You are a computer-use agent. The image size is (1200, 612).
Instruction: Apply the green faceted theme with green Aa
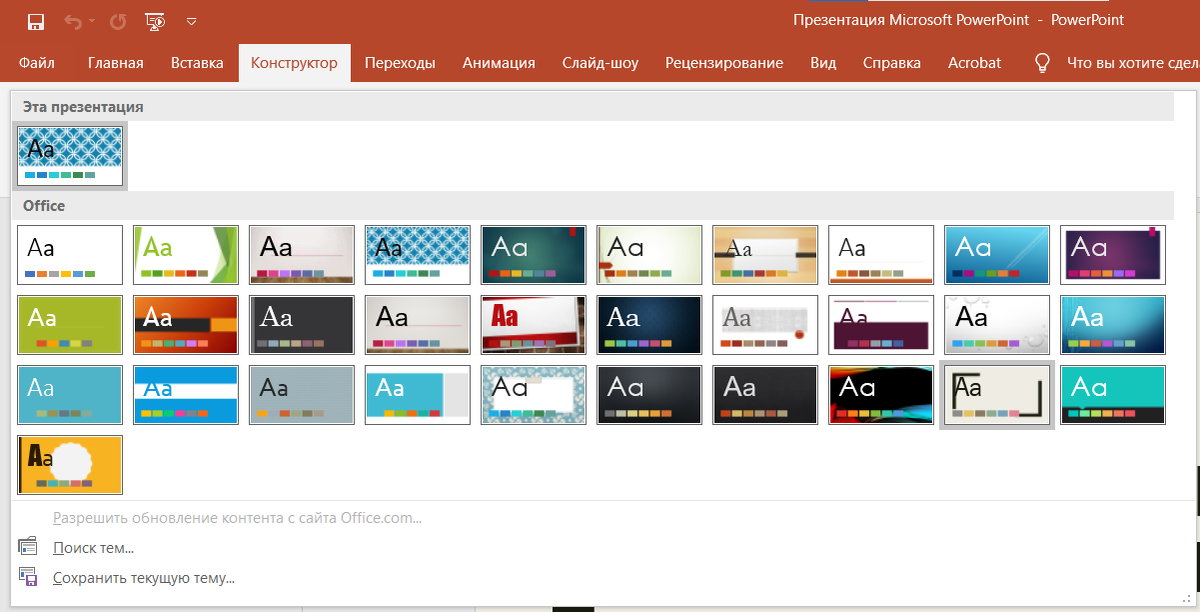186,255
